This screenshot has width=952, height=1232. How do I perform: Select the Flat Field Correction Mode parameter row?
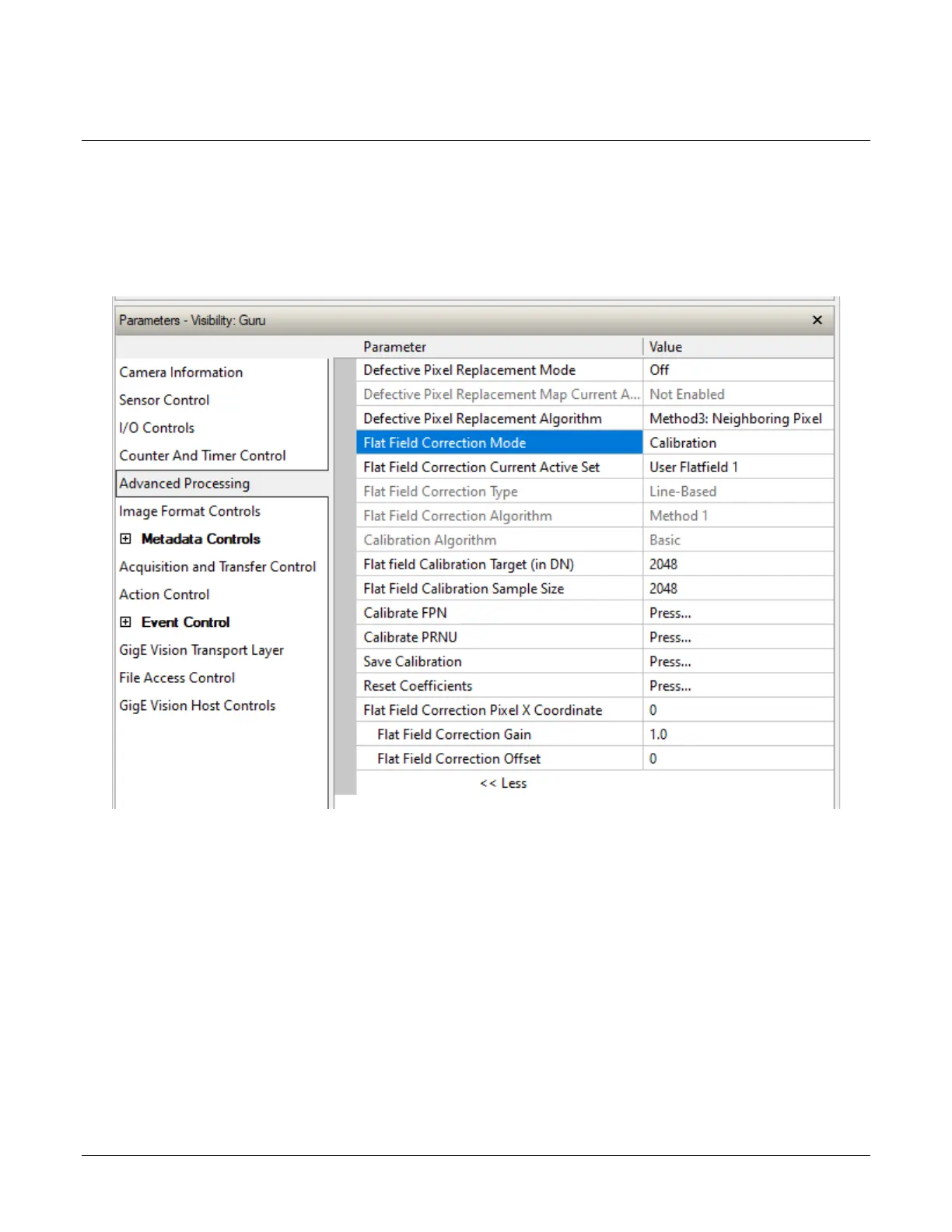(x=499, y=443)
